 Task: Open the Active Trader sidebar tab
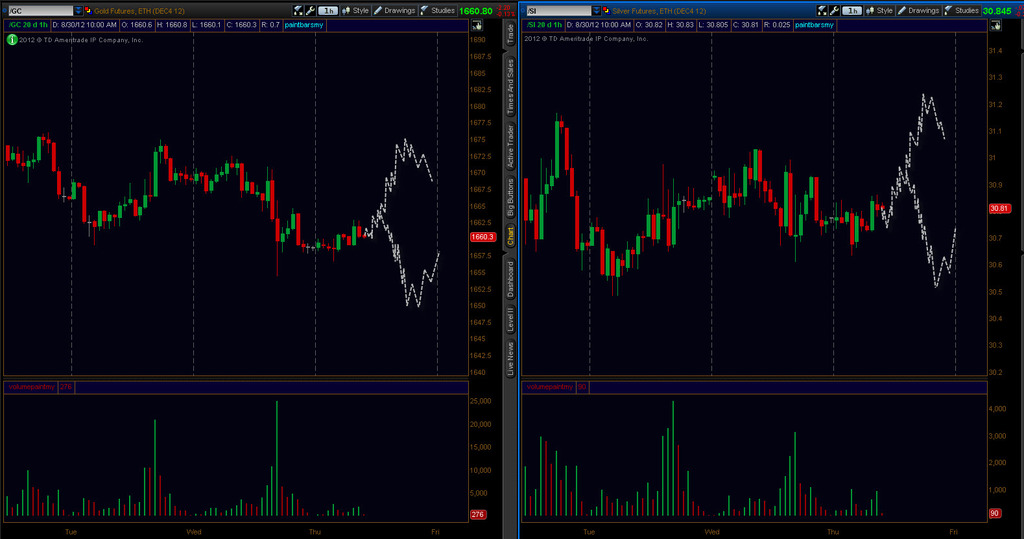(510, 146)
